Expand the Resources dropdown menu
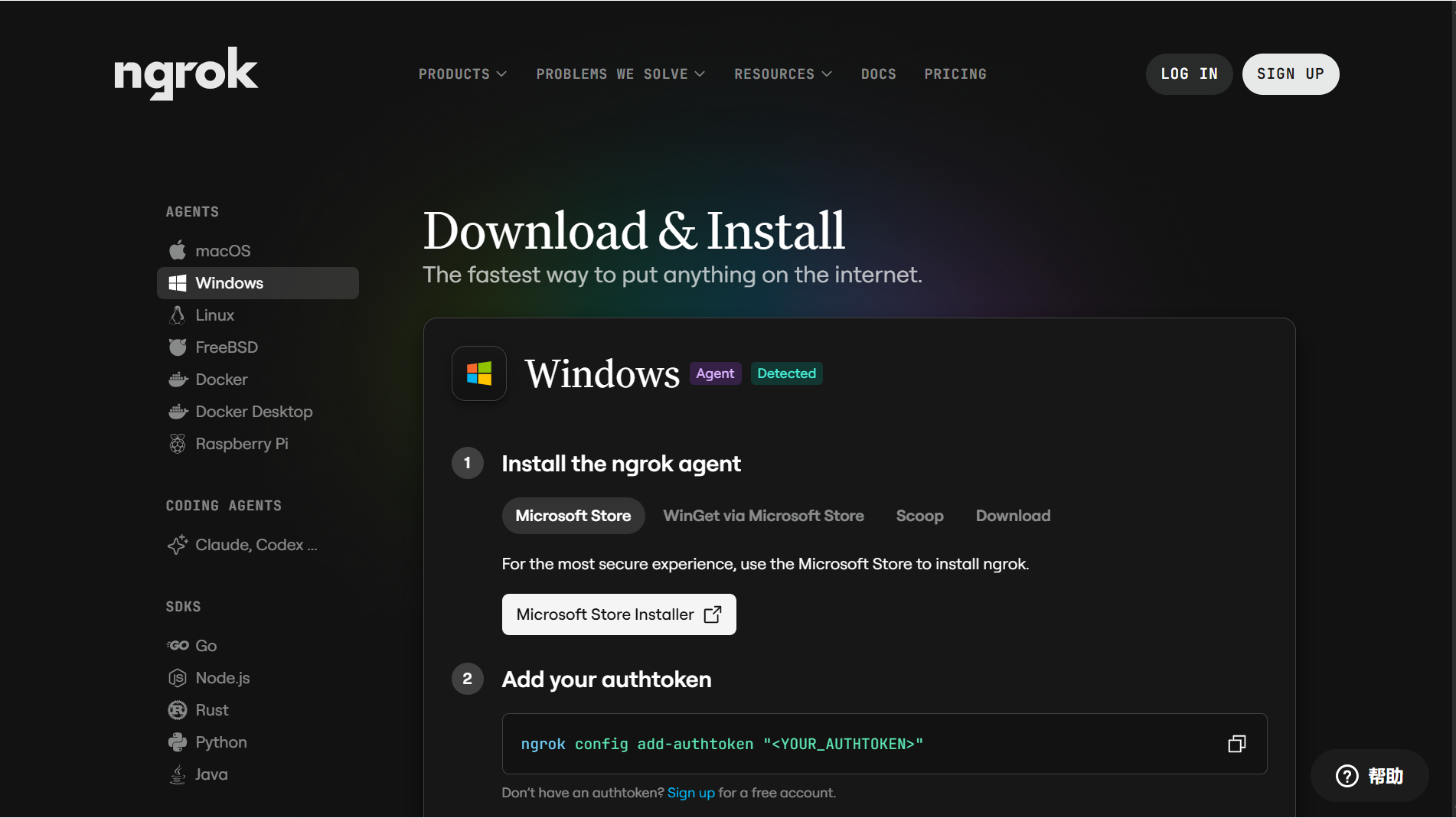This screenshot has height=818, width=1456. 783,74
